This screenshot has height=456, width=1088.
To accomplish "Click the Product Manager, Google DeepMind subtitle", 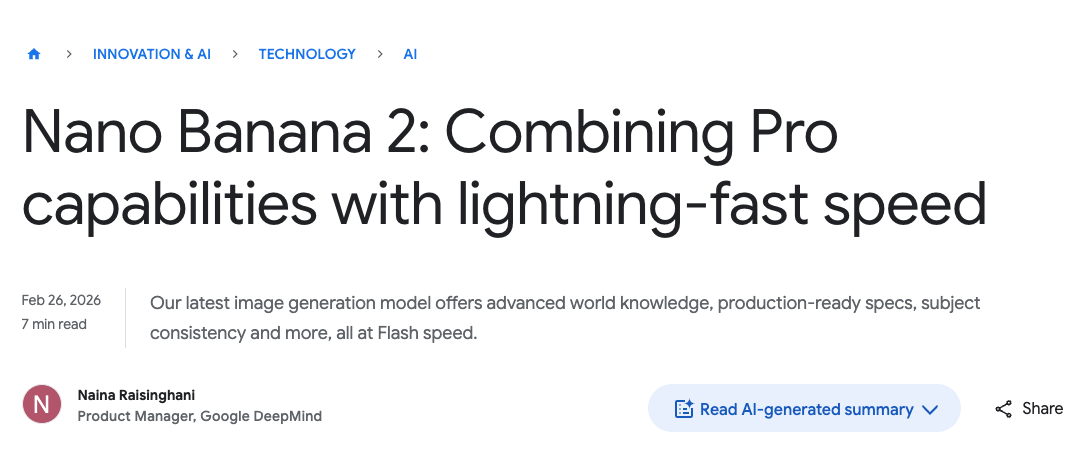I will click(200, 416).
